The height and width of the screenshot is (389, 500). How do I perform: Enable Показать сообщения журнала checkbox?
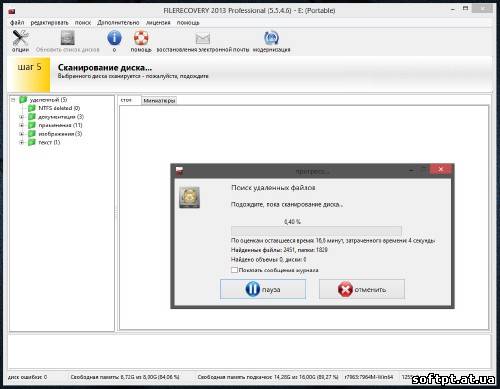234,270
